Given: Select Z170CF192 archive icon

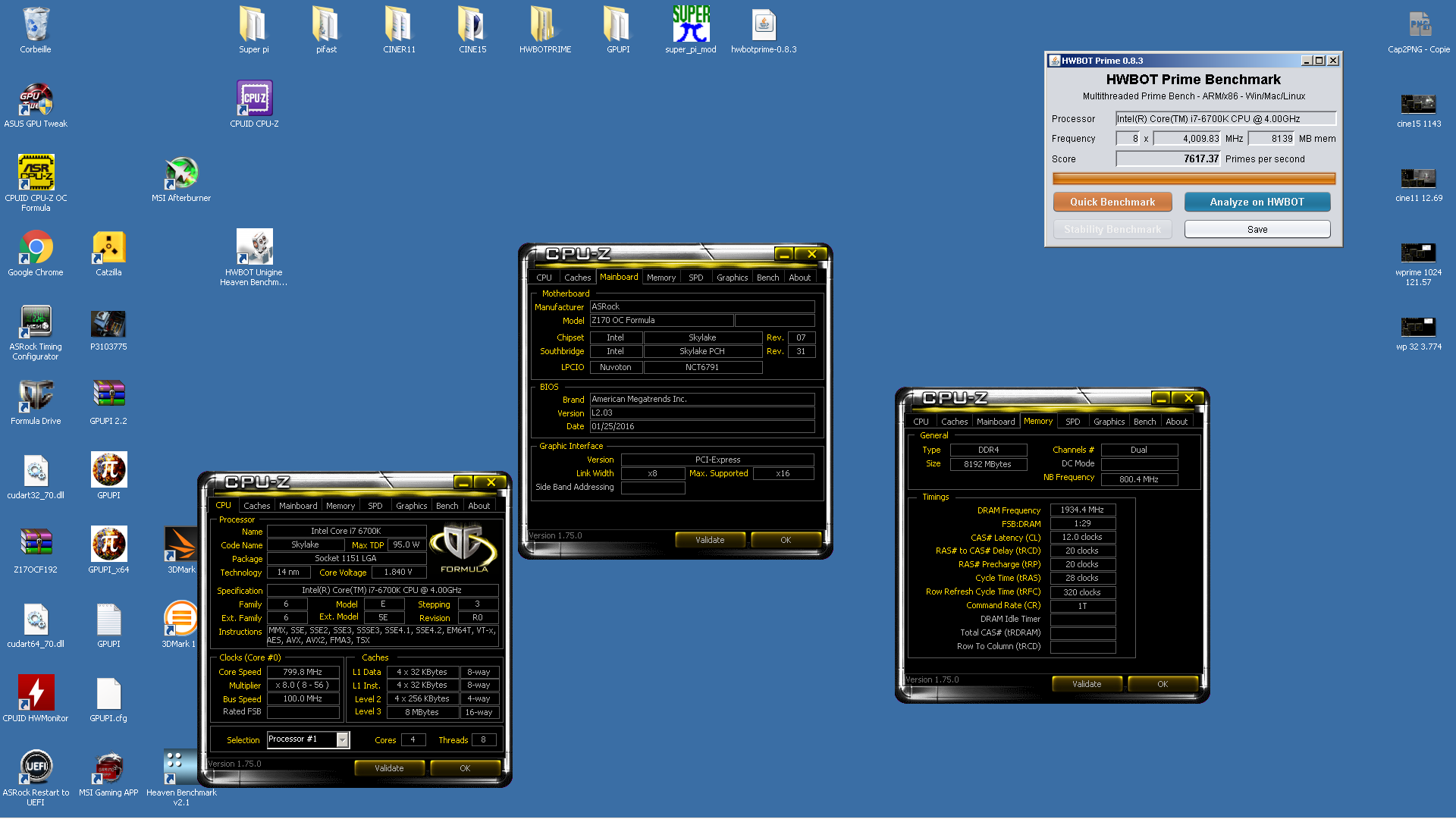Looking at the screenshot, I should (x=36, y=551).
